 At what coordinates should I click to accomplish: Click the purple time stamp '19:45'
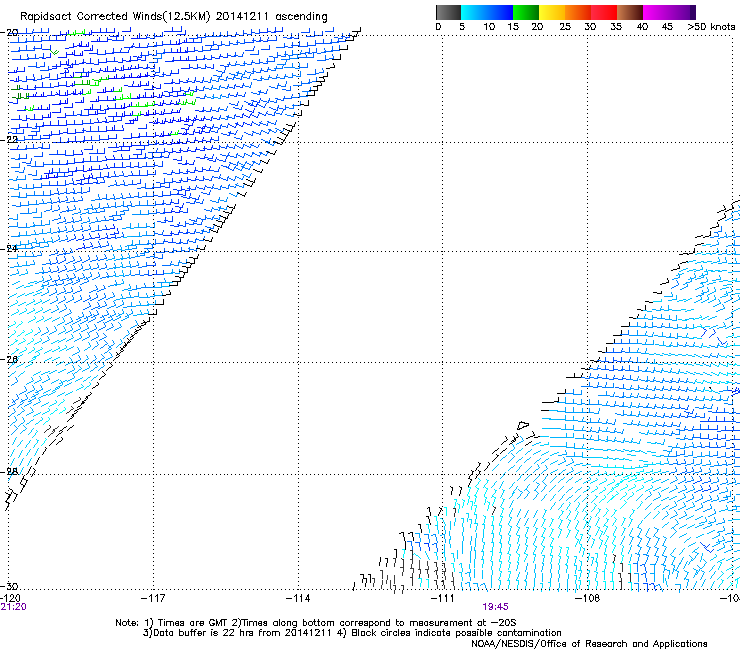click(x=495, y=607)
